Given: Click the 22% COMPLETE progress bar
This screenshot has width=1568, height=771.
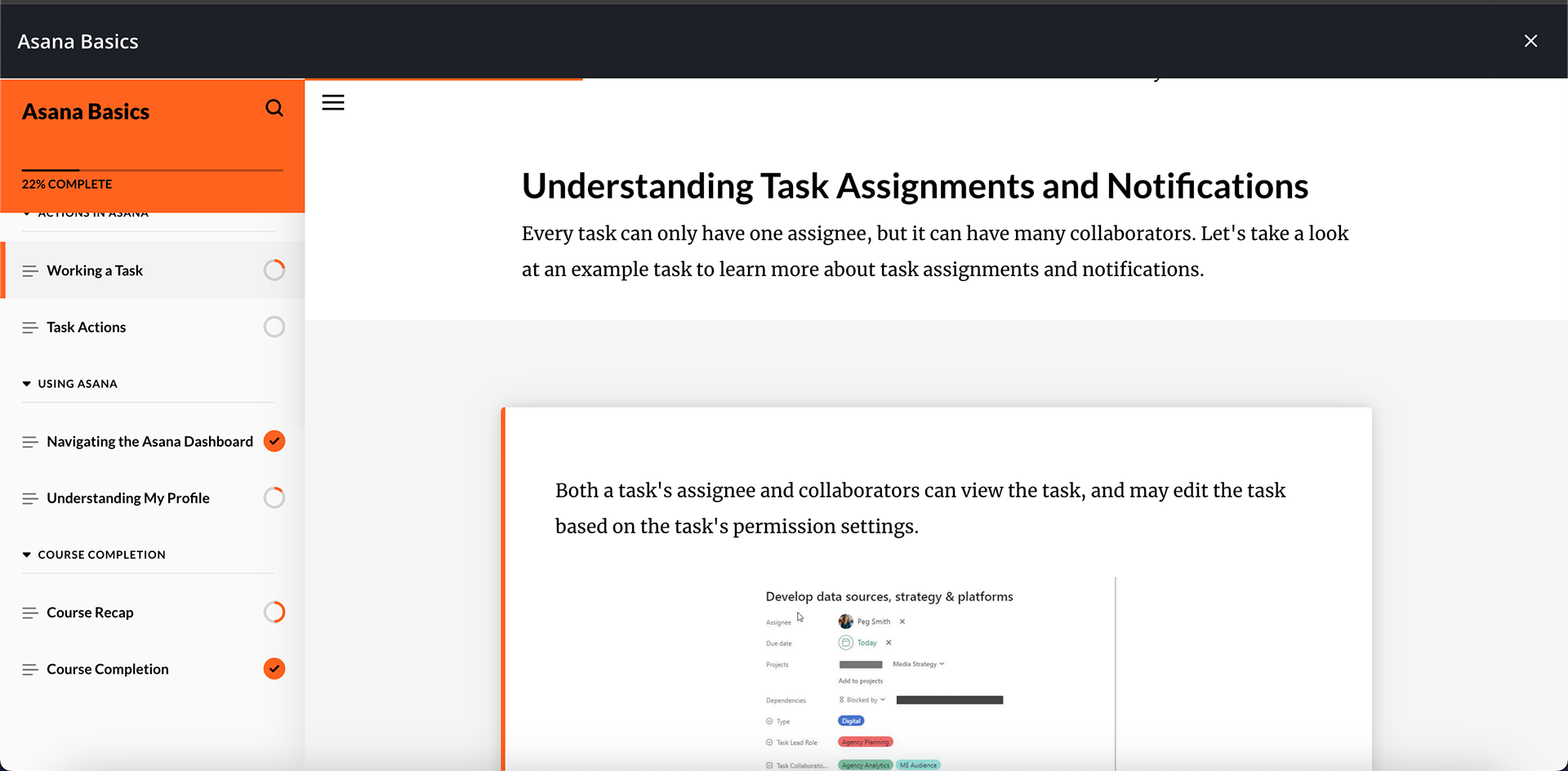Looking at the screenshot, I should (x=152, y=170).
